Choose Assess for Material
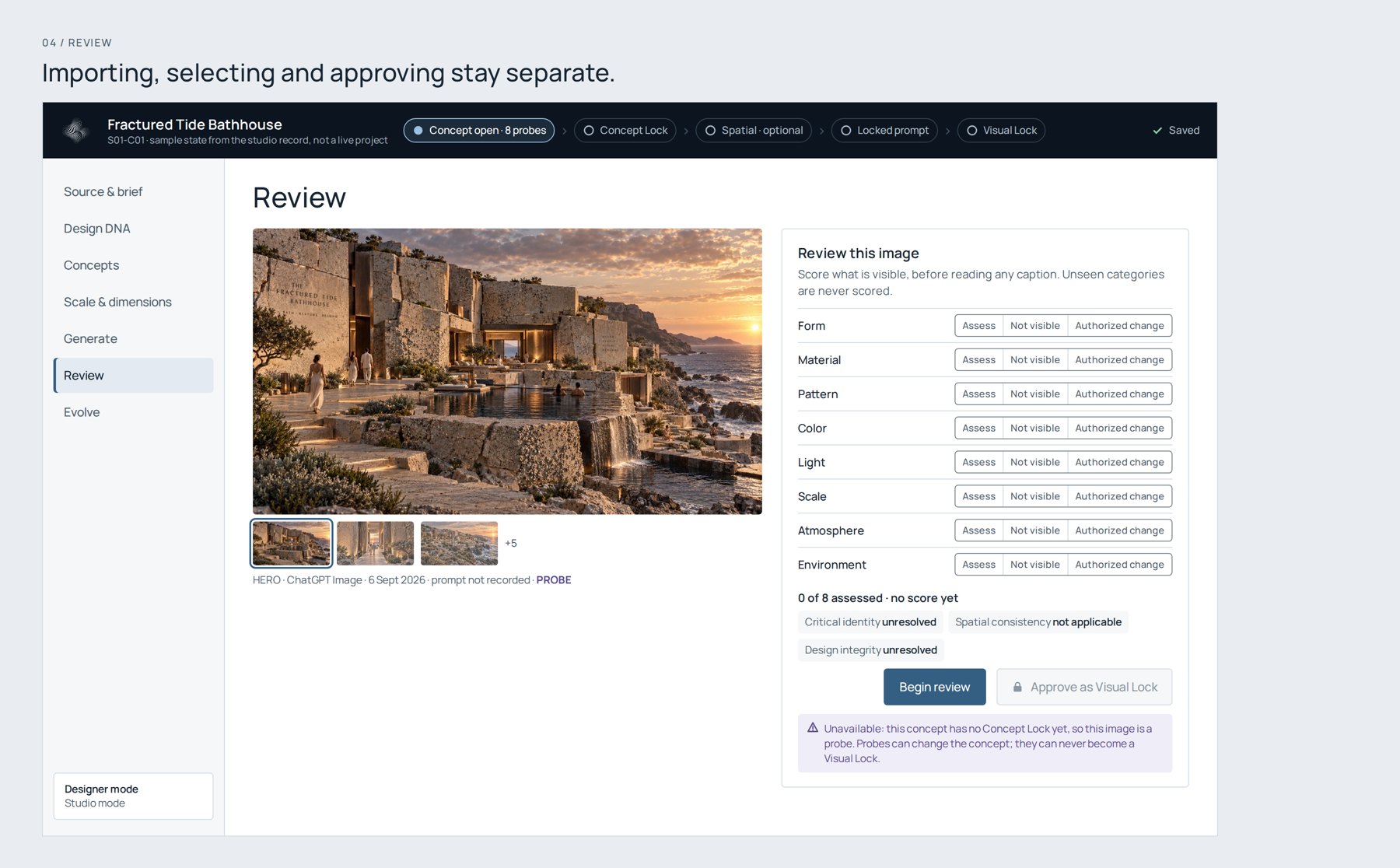This screenshot has width=1400, height=868. (x=978, y=360)
